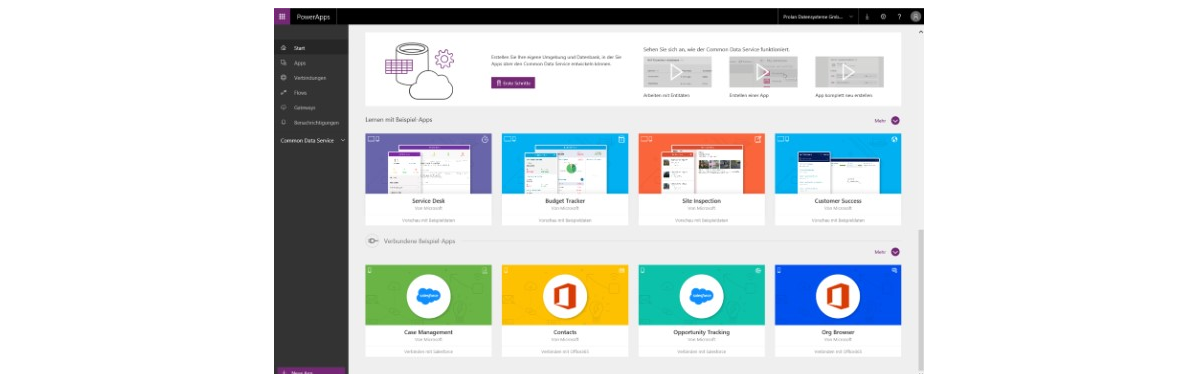Screen dimensions: 1180x392
Task: Click the Office logo on Contacts card
Action: (x=564, y=296)
